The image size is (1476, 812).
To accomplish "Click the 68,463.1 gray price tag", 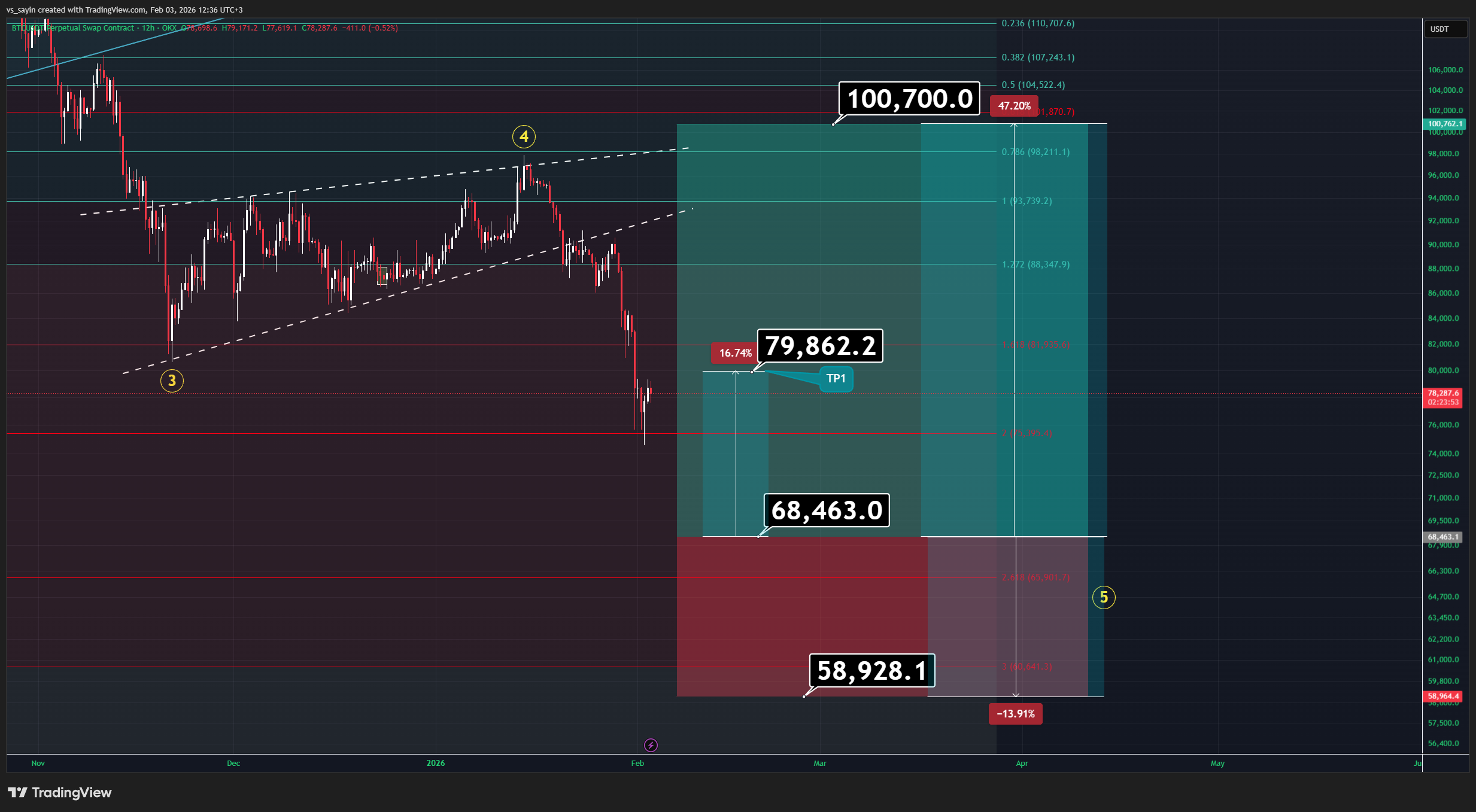I will click(x=1443, y=537).
